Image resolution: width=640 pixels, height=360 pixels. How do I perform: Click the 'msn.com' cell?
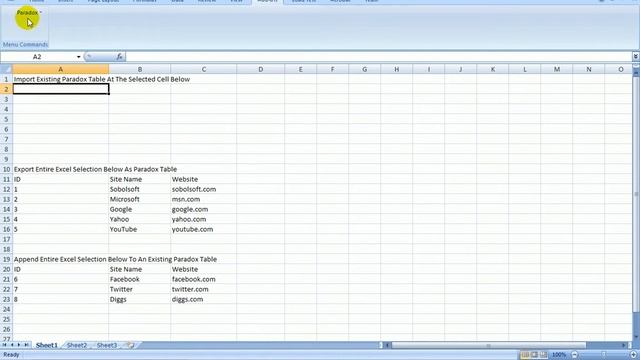(204, 199)
